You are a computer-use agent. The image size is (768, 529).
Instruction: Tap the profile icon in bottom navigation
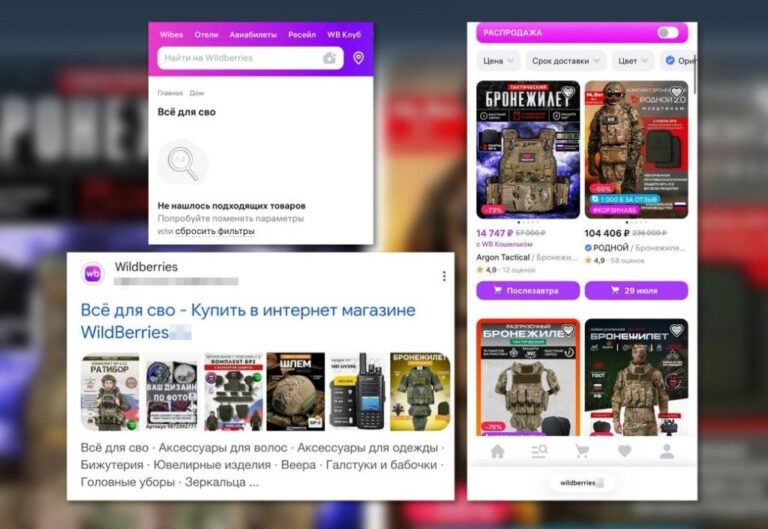(x=667, y=451)
